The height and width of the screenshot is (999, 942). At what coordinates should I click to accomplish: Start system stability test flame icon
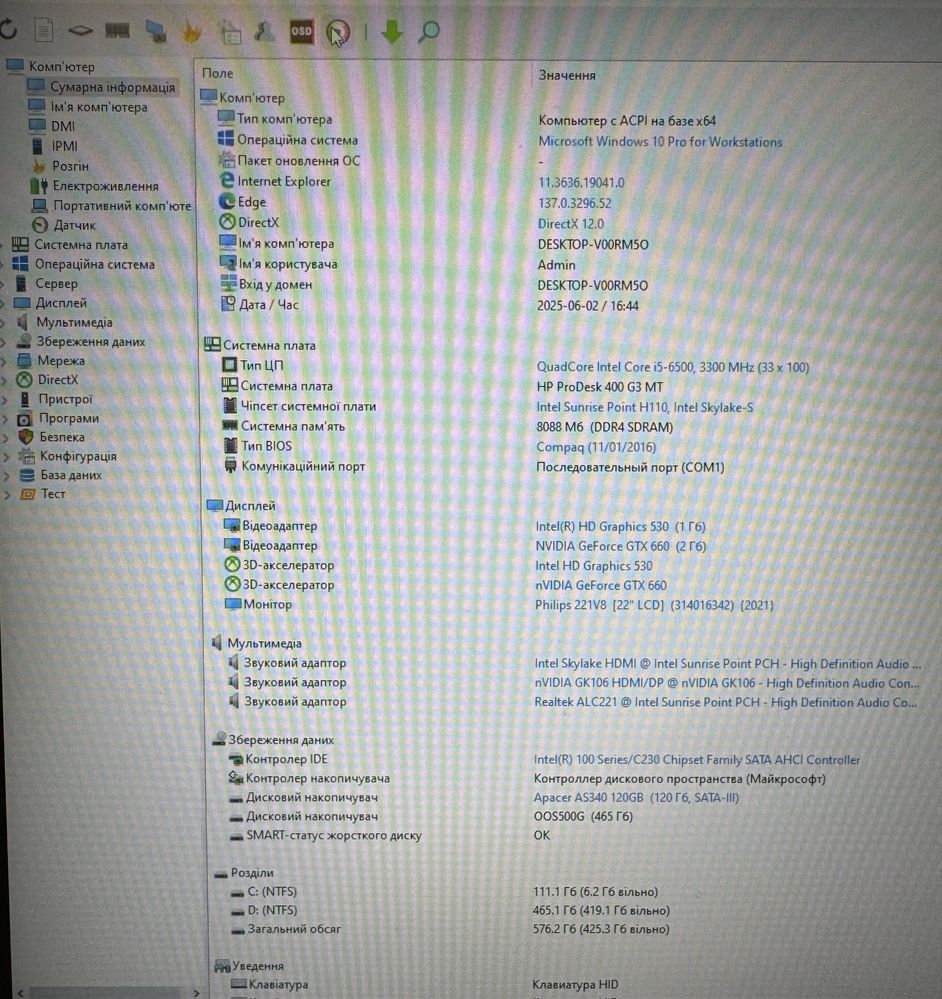pos(192,32)
